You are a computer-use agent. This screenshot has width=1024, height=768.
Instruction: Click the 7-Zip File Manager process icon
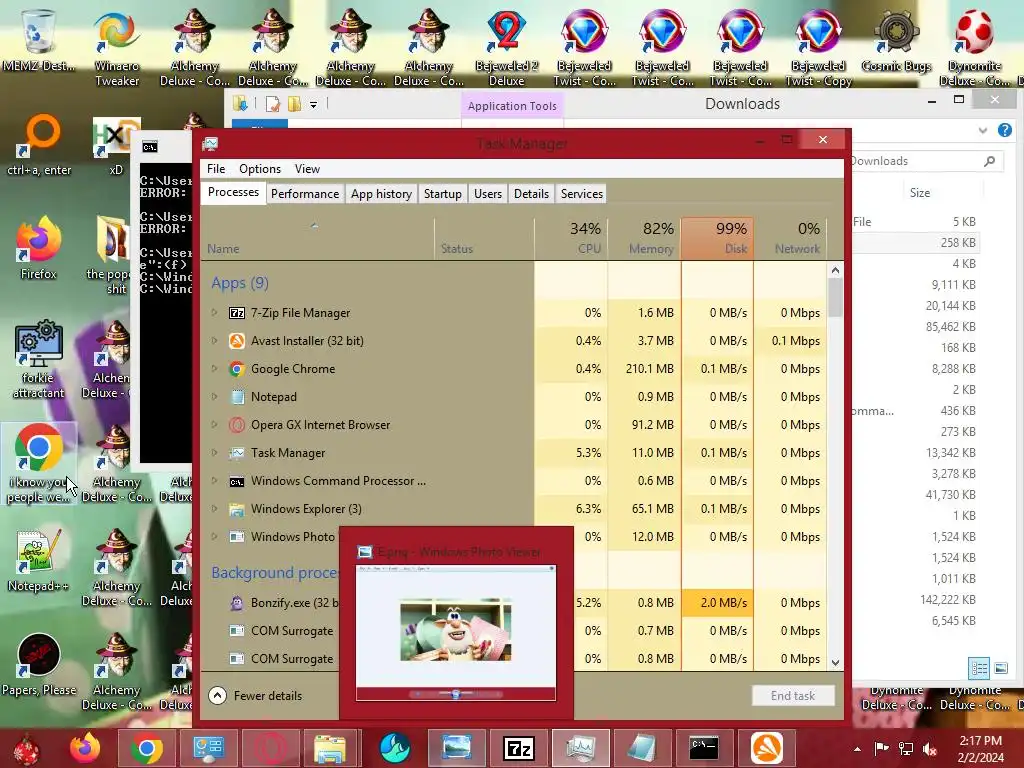point(236,313)
